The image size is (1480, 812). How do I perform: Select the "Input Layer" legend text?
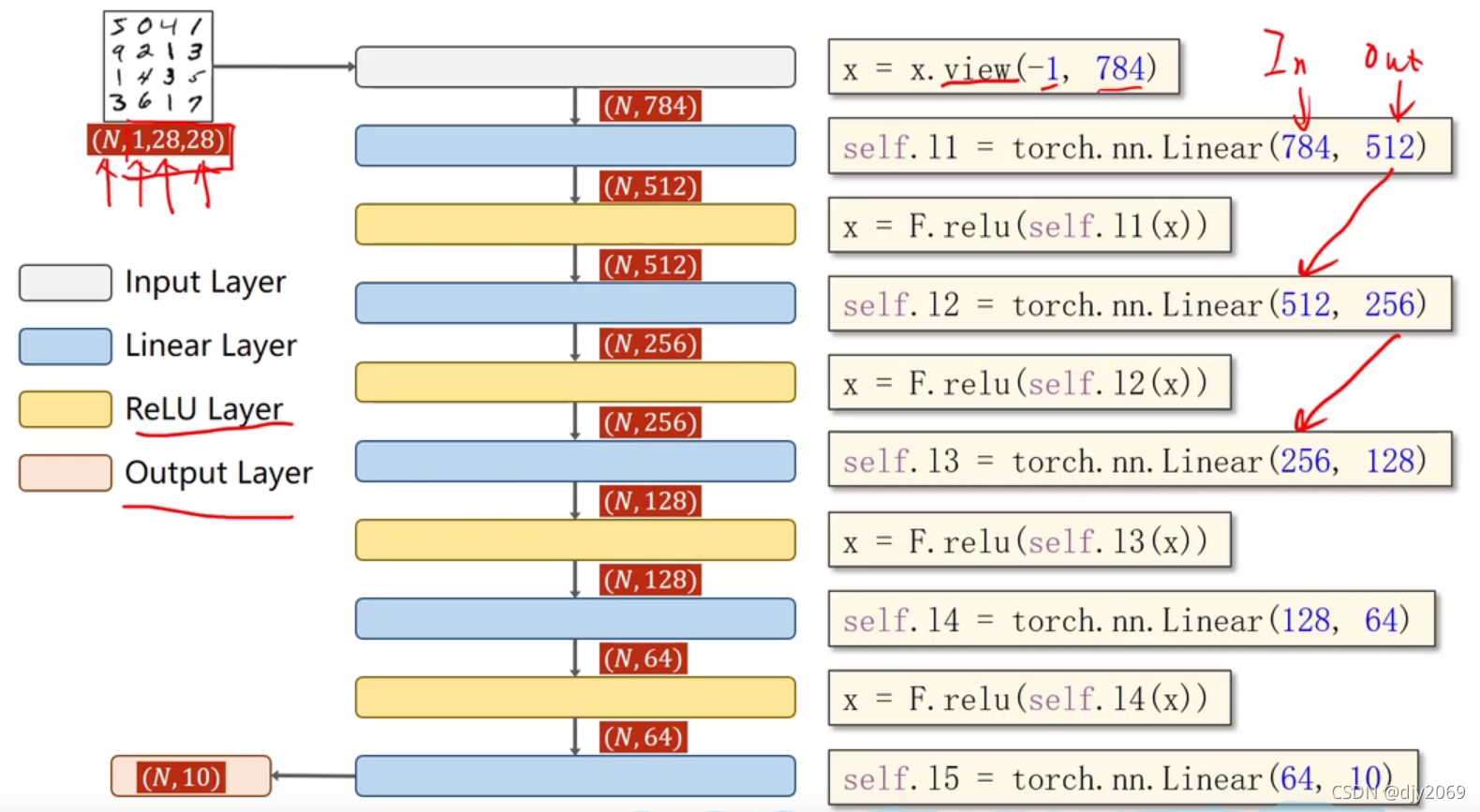click(205, 282)
